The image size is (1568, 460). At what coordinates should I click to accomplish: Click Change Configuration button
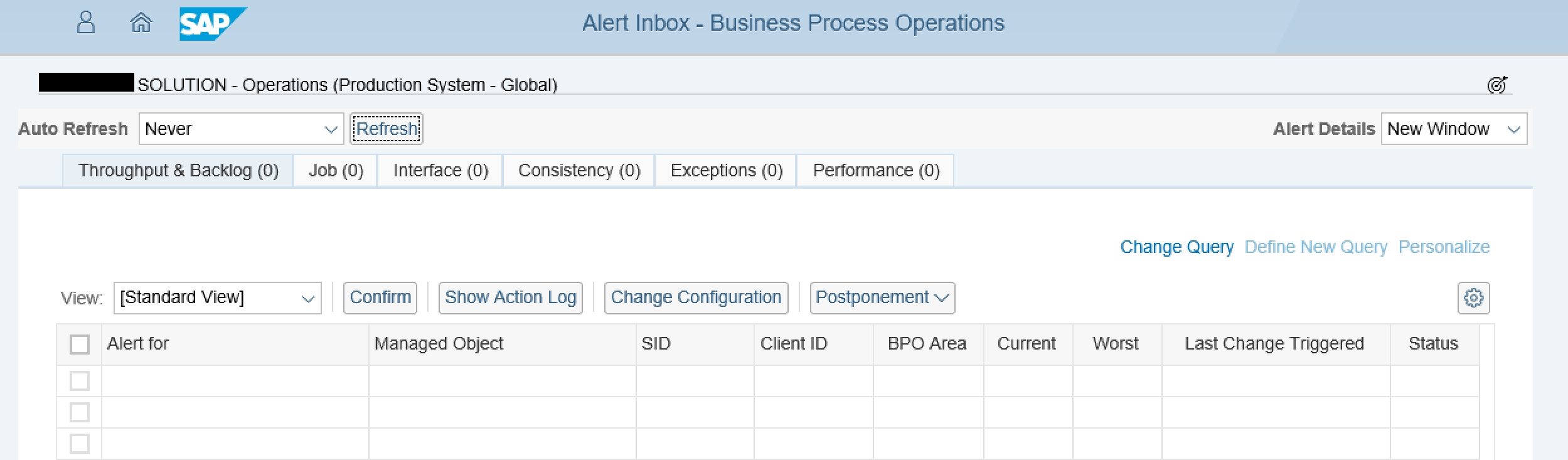(696, 297)
